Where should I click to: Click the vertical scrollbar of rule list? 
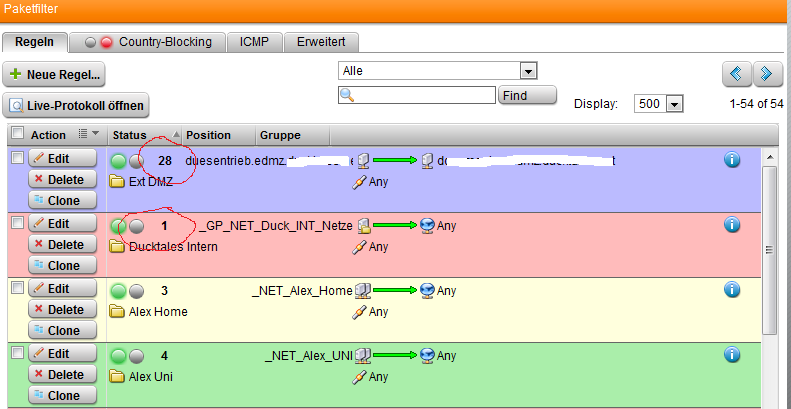(x=770, y=250)
